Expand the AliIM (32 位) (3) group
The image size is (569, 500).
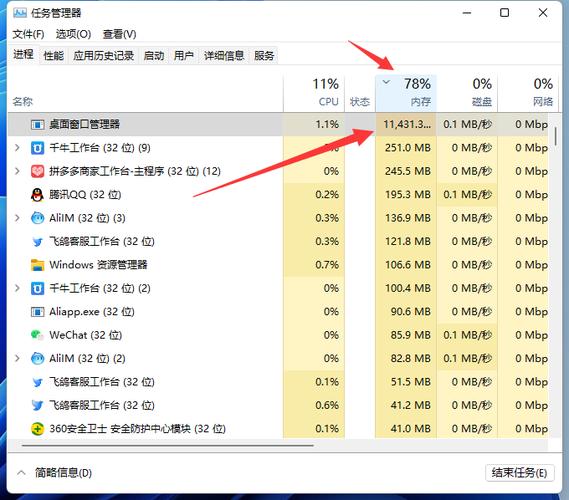(x=17, y=218)
